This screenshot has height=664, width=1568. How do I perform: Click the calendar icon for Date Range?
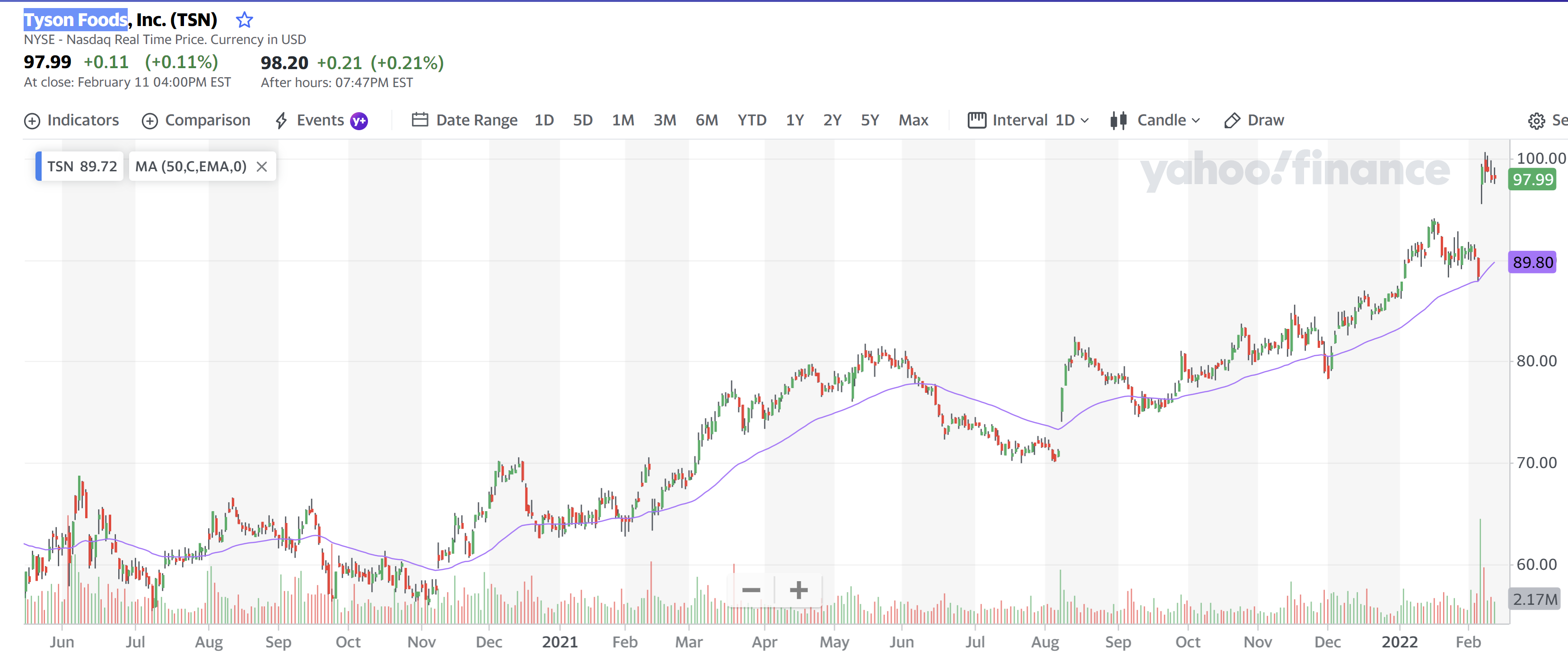click(x=420, y=119)
